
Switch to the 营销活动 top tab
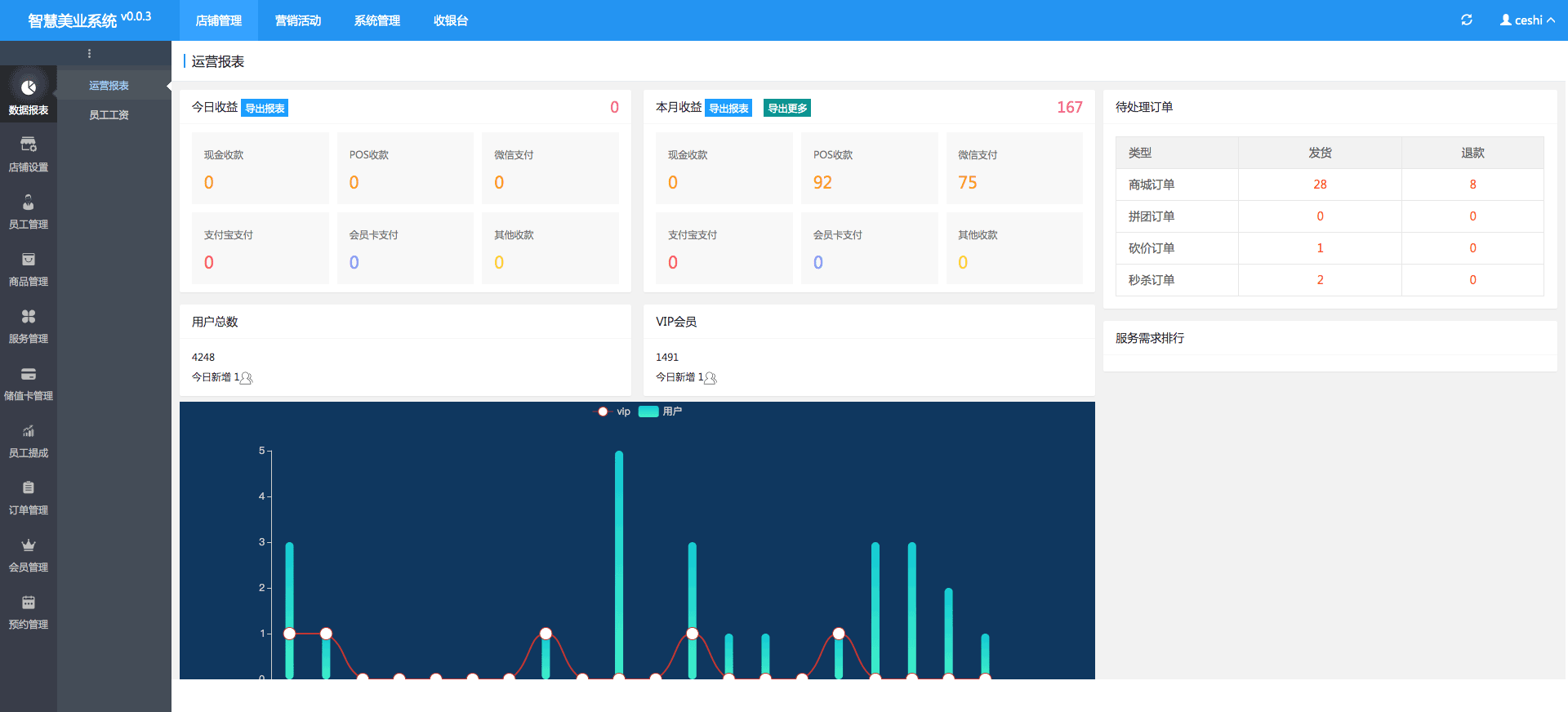tap(298, 20)
